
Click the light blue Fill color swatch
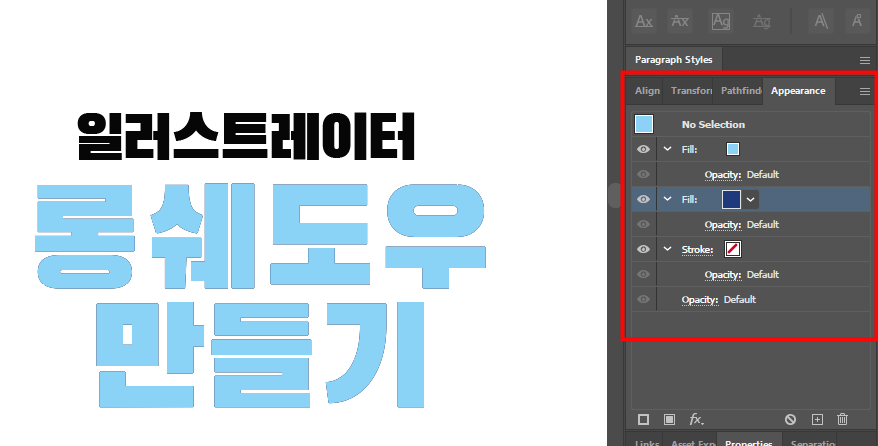732,149
